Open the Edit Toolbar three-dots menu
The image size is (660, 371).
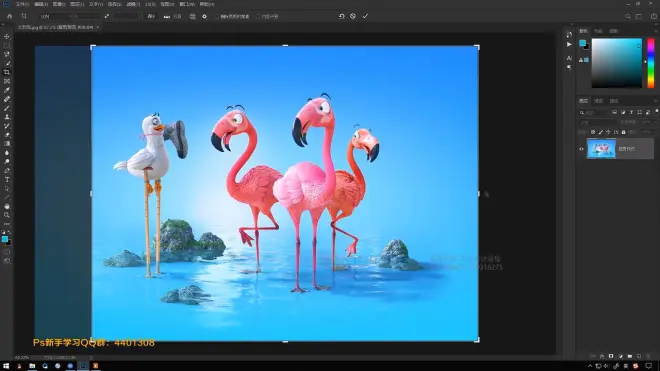[7, 224]
